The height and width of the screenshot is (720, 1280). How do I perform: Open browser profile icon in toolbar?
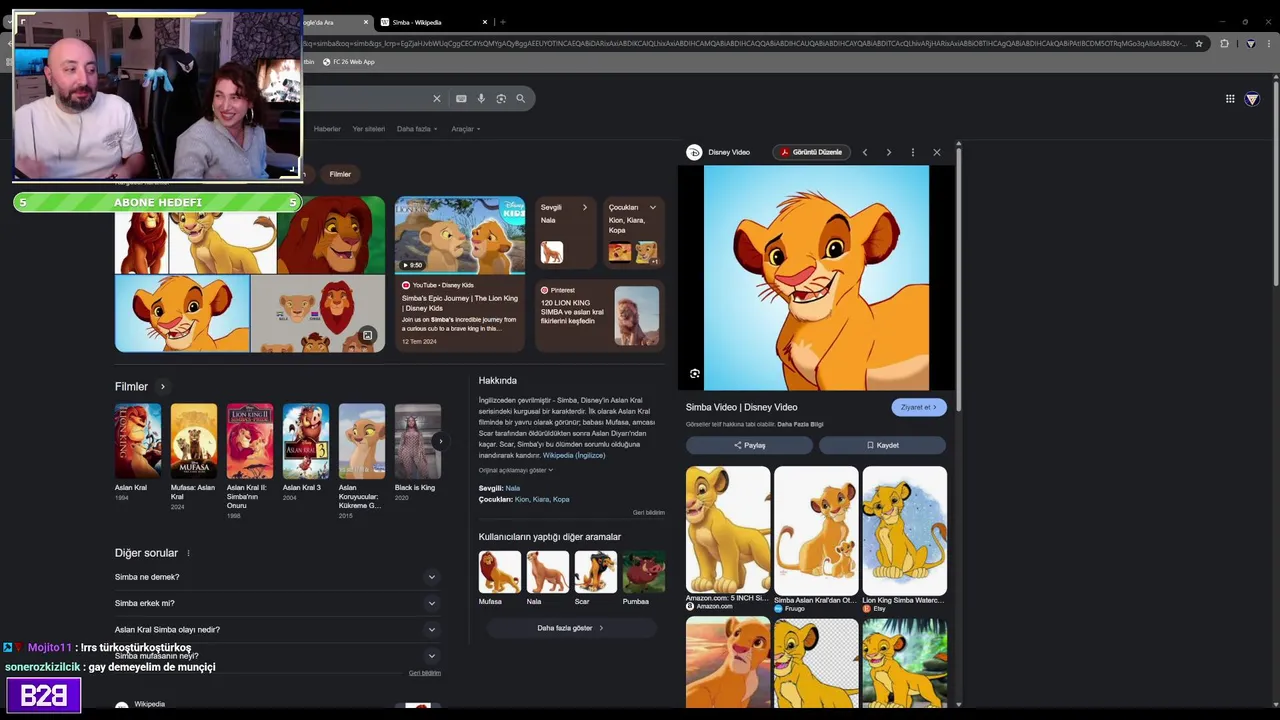click(x=1250, y=43)
